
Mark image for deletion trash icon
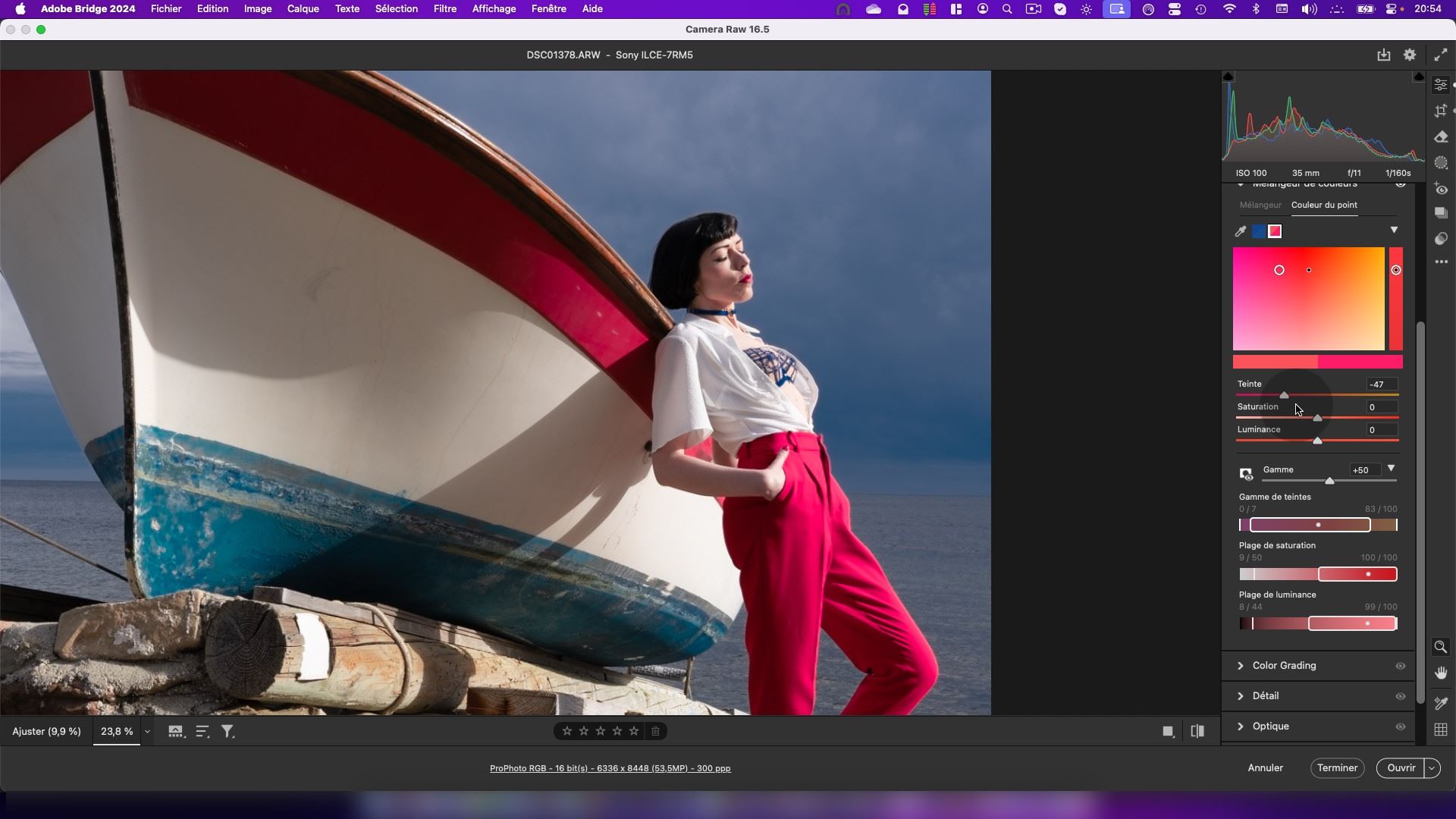click(656, 731)
